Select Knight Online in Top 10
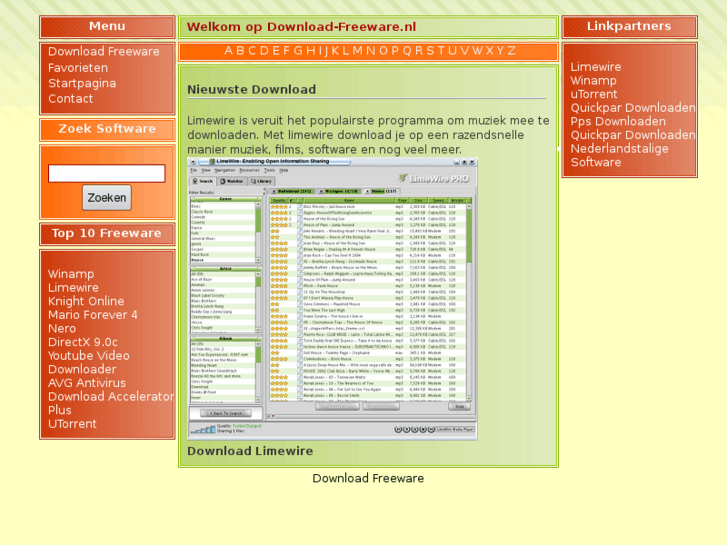This screenshot has height=545, width=727. (x=86, y=301)
